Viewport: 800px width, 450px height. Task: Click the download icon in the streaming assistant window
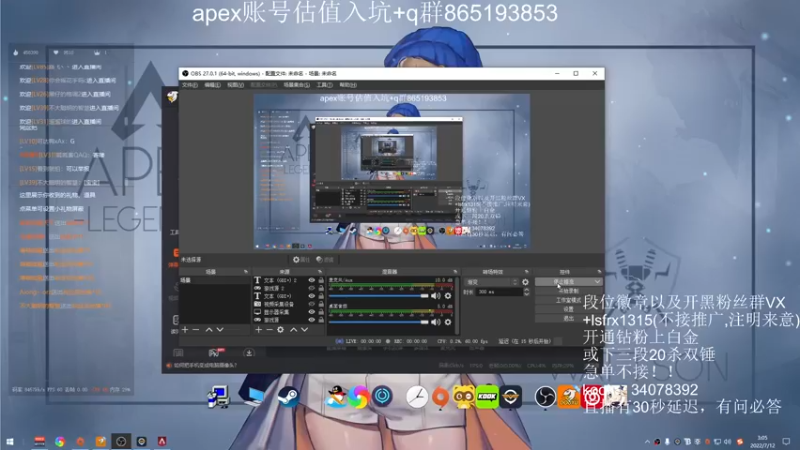(249, 353)
